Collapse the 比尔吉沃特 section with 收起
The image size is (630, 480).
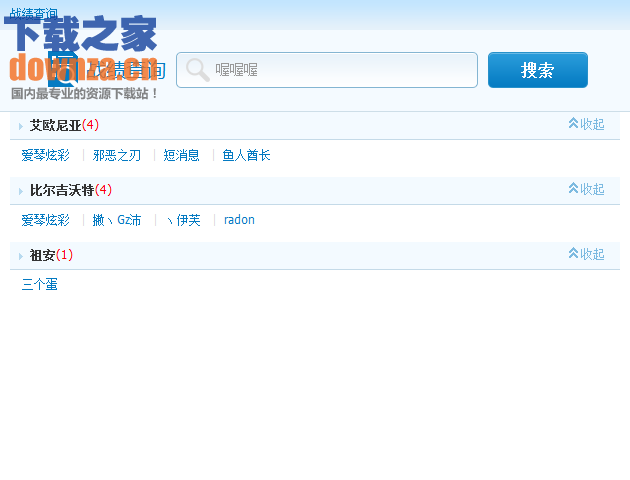pos(586,189)
